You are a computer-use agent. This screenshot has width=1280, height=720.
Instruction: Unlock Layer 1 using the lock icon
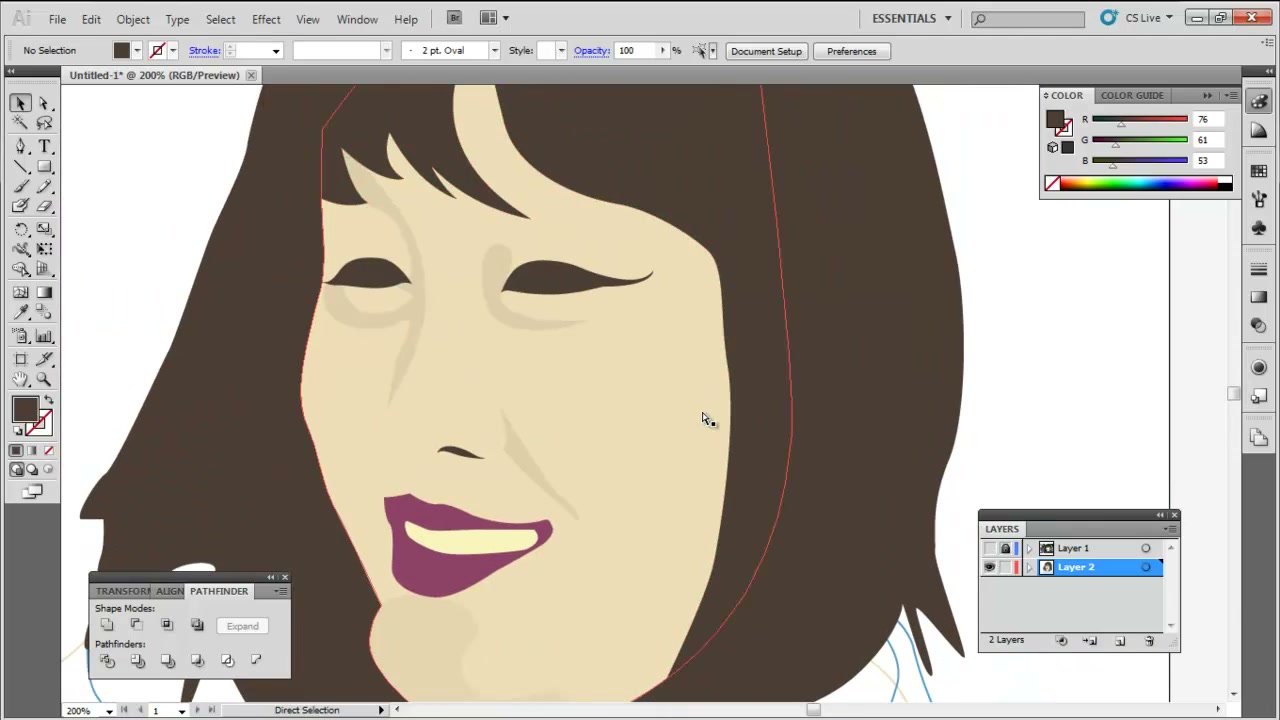tap(1005, 548)
